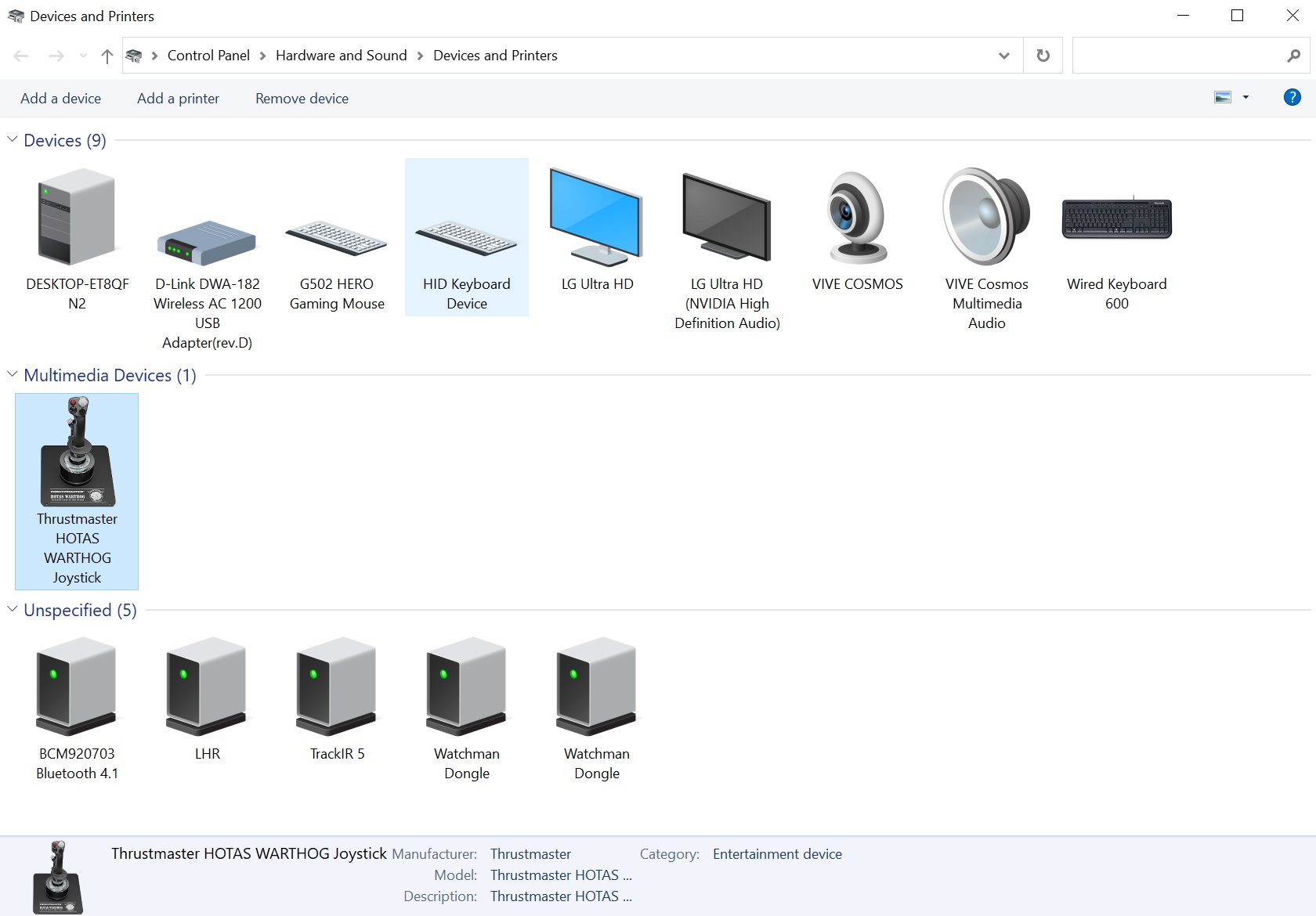Open the Help question mark icon

point(1292,97)
